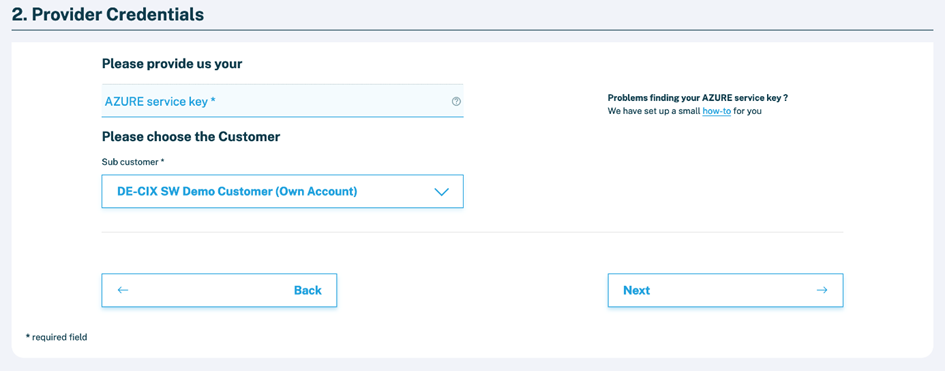This screenshot has width=945, height=371.
Task: Select 'Please choose the Customer' heading
Action: [x=191, y=137]
